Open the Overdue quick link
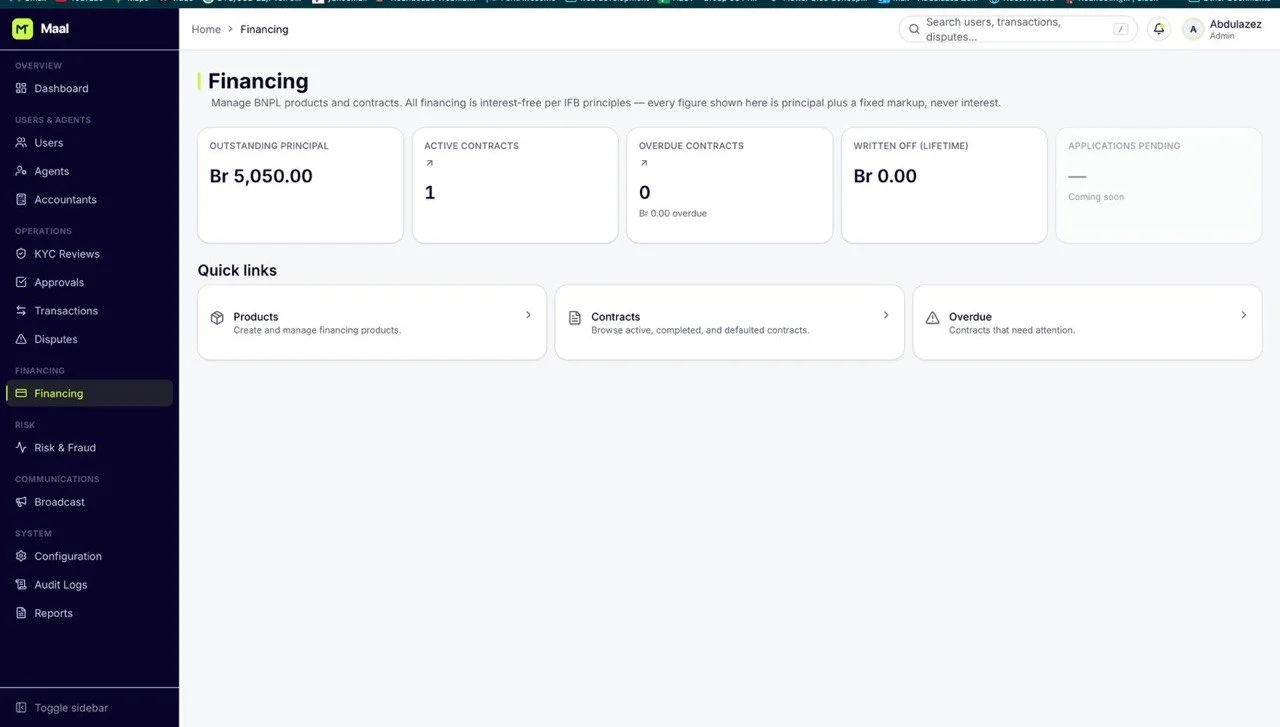The width and height of the screenshot is (1280, 727). (x=1087, y=322)
